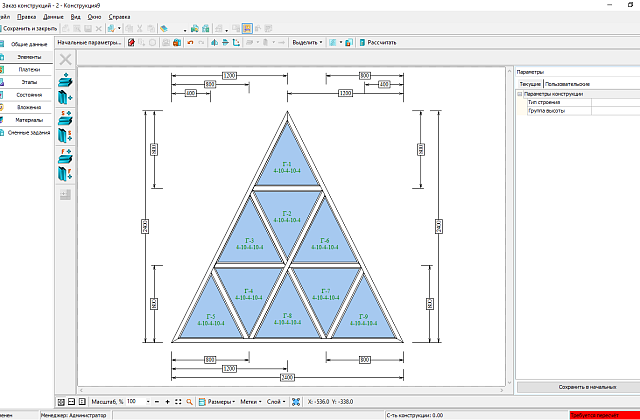This screenshot has height=420, width=640.
Task: Click the mirror horizontally icon
Action: 214,42
